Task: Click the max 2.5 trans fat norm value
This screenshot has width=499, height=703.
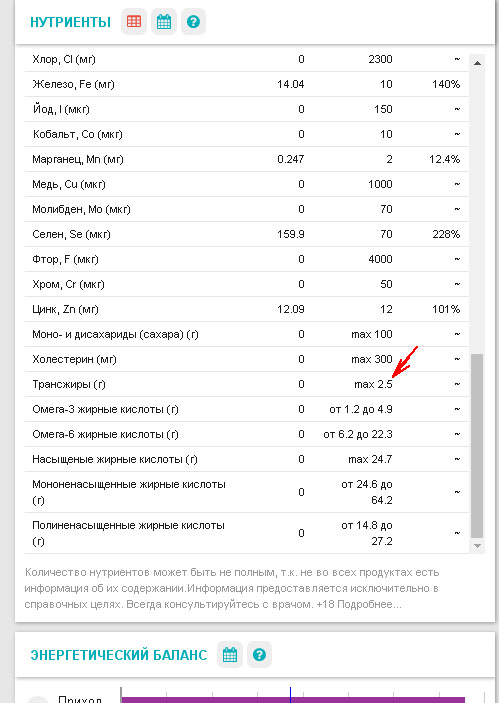Action: (373, 384)
